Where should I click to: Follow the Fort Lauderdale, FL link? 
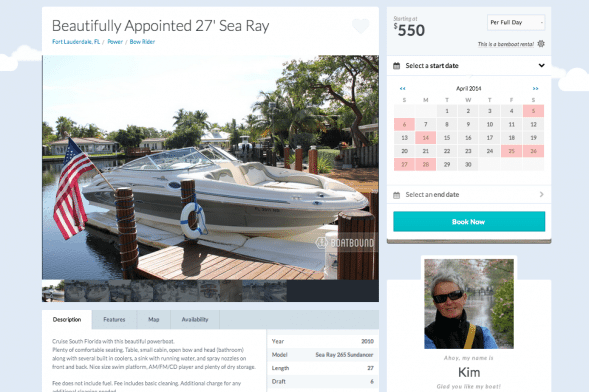[76, 42]
